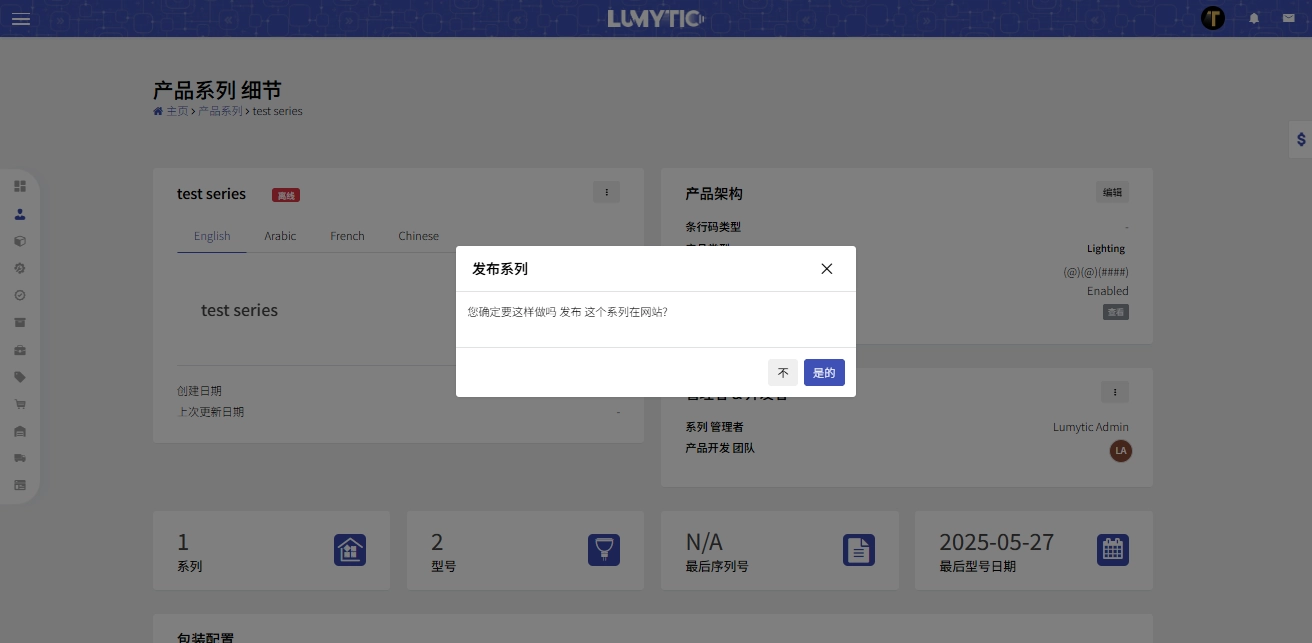Expand the three-dot menu on test series card
This screenshot has height=643, width=1312.
coord(607,192)
